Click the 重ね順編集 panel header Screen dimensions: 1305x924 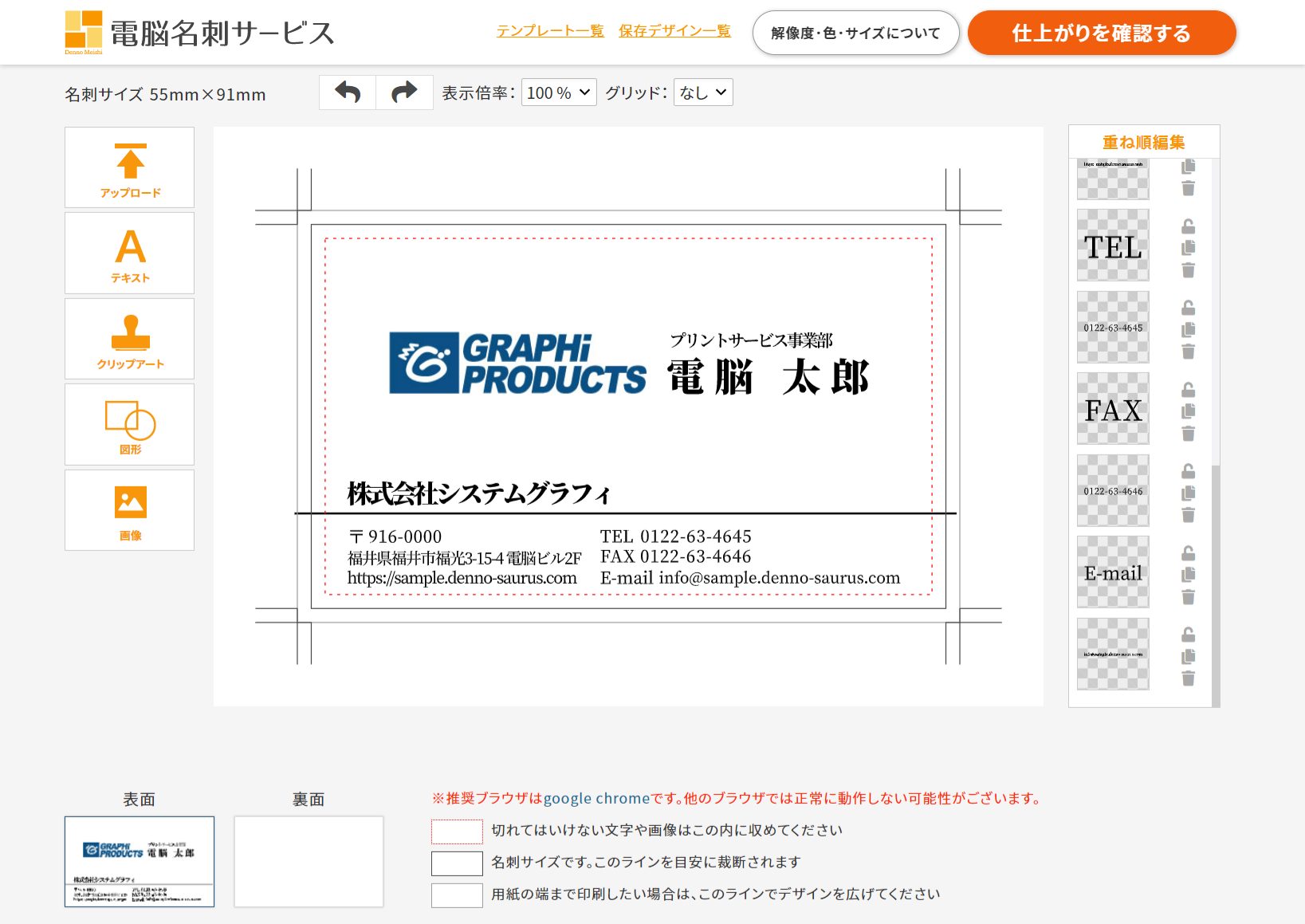point(1144,142)
